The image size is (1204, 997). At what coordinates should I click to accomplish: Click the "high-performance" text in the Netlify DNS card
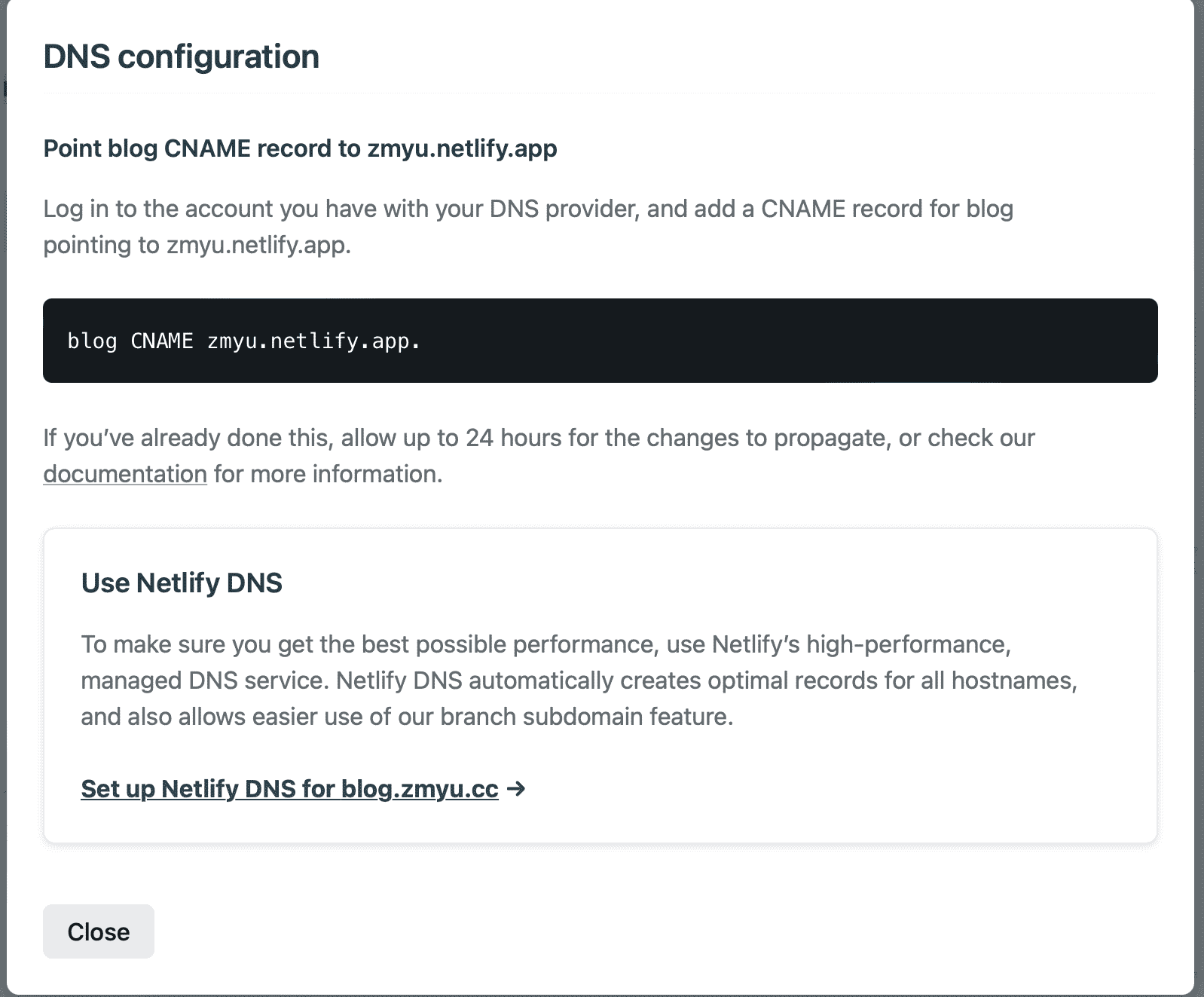(x=907, y=644)
